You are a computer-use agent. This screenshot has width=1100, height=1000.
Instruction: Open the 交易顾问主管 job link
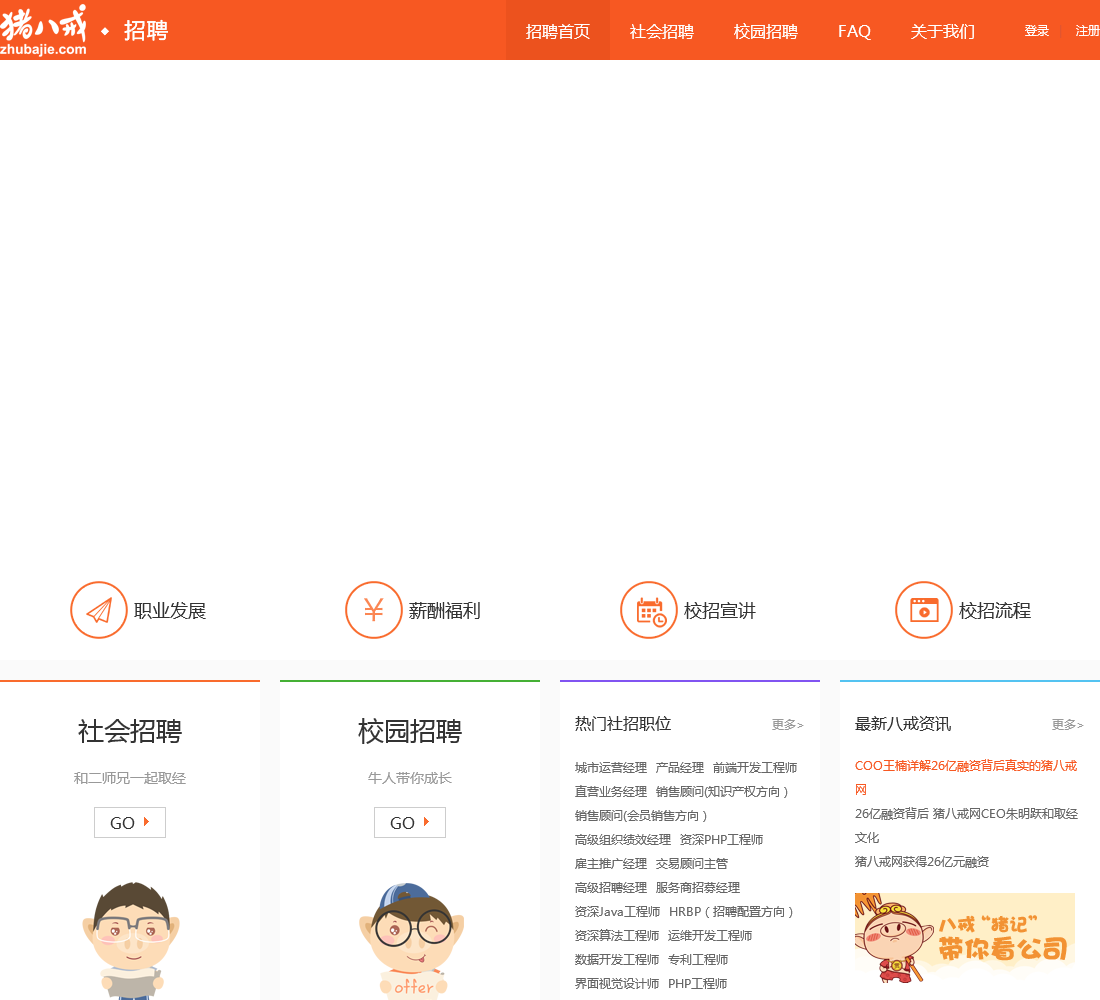pos(692,863)
